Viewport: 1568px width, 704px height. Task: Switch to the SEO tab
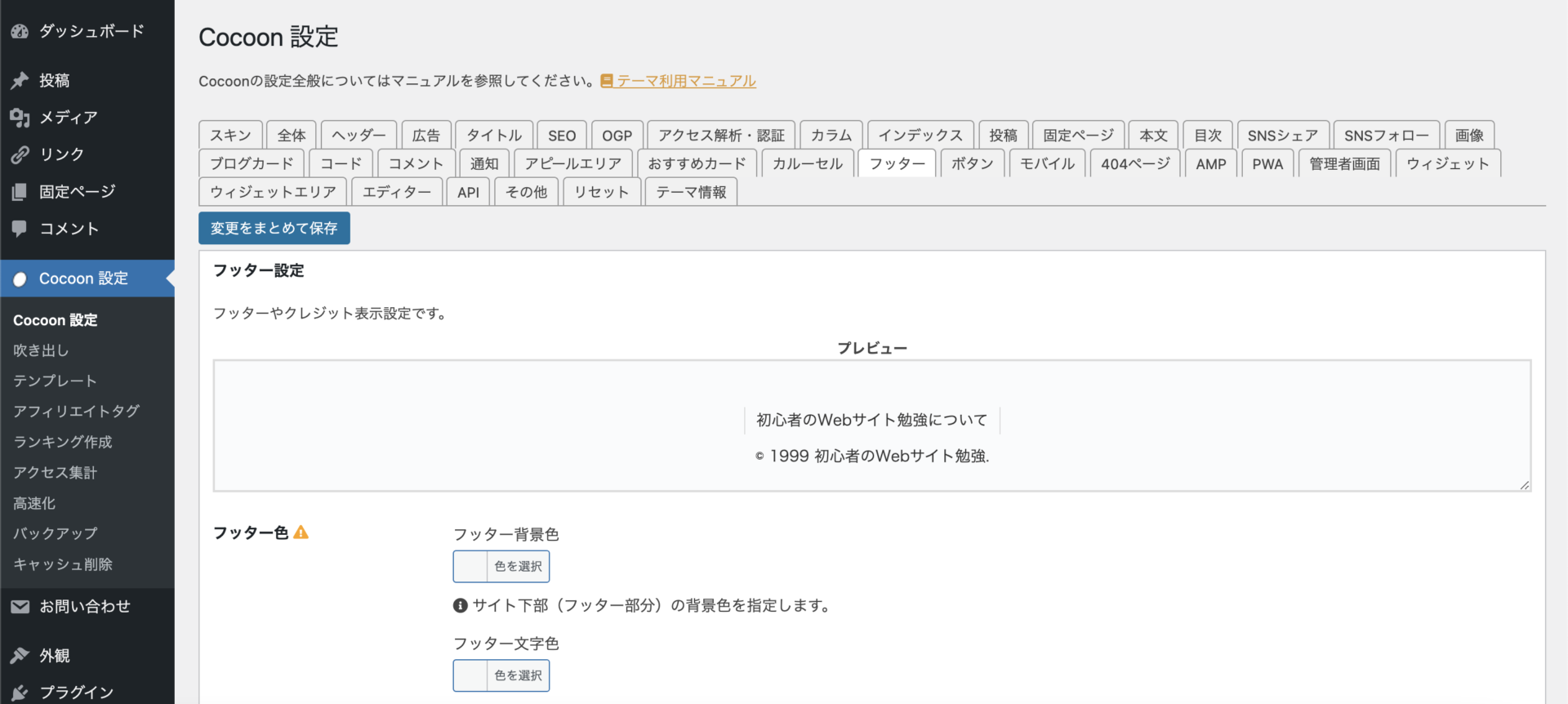coord(562,135)
